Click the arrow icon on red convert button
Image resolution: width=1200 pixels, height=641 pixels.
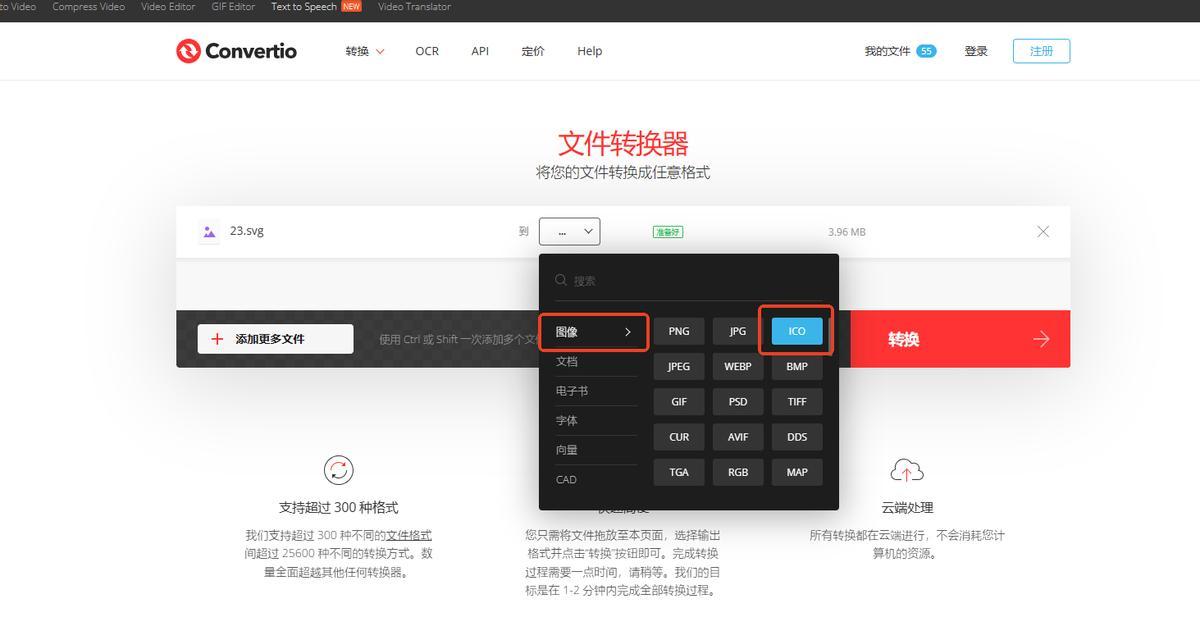1041,339
